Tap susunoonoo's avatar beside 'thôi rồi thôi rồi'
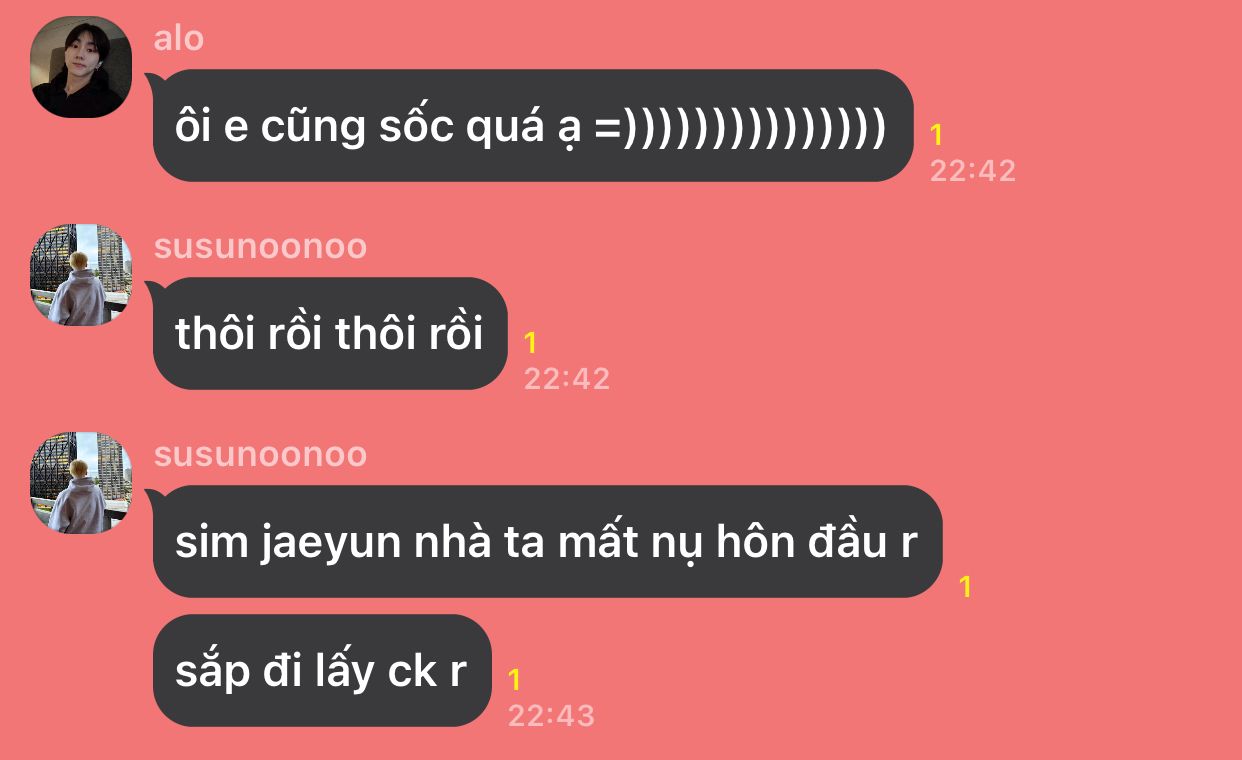The image size is (1242, 760). click(x=82, y=275)
